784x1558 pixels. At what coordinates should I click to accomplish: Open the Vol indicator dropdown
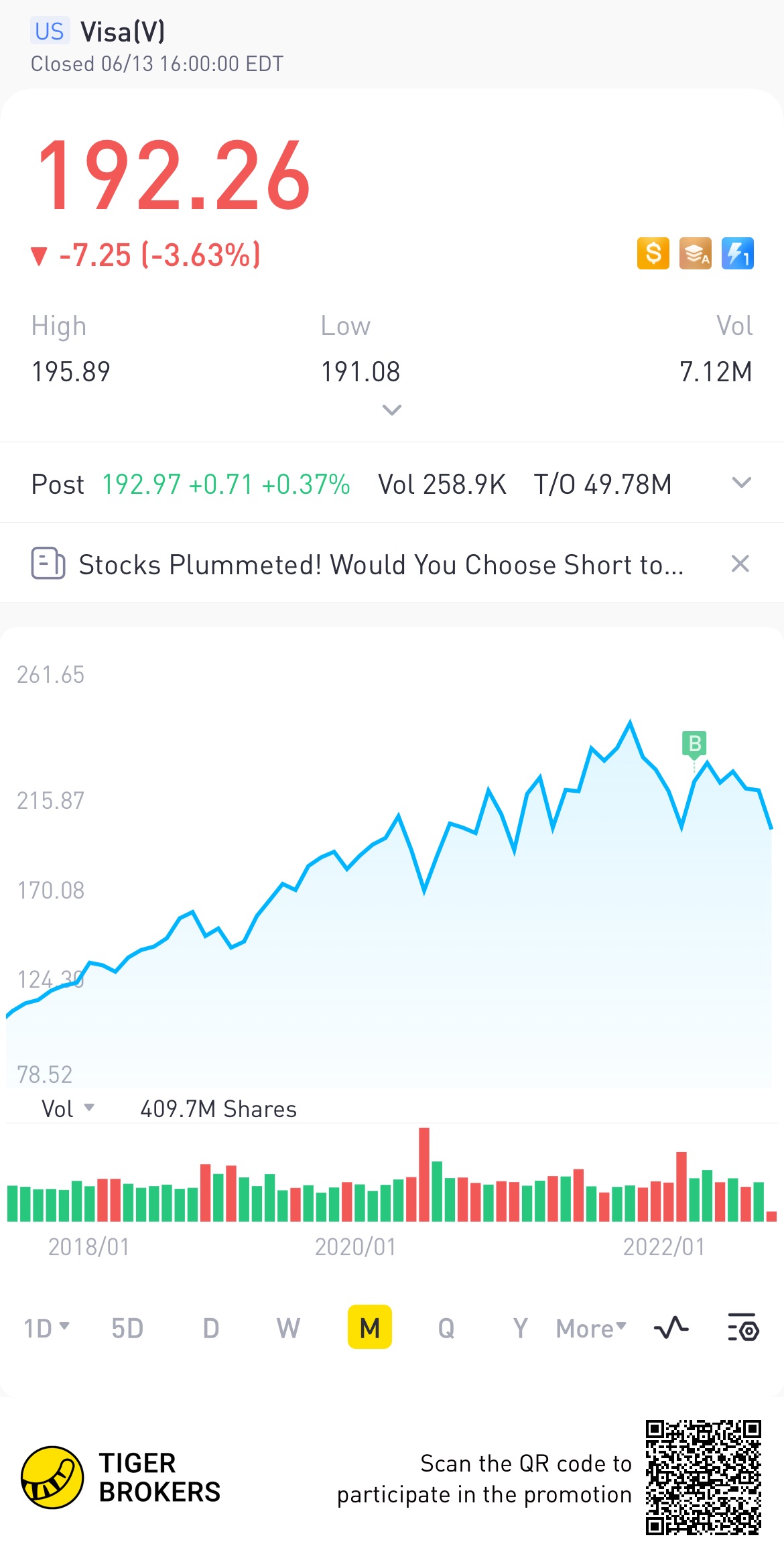pos(68,1109)
